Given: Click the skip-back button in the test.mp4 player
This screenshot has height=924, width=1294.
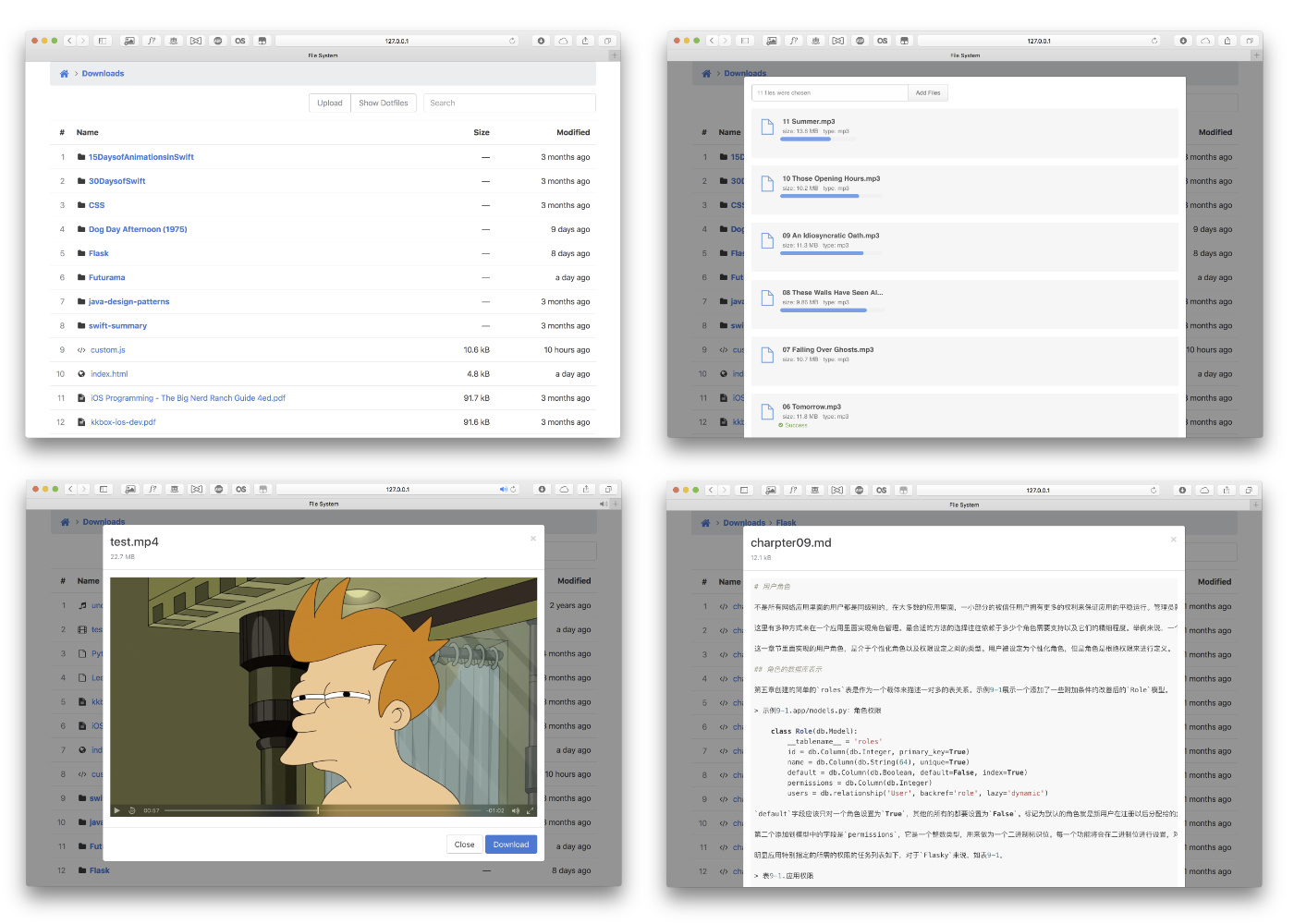Looking at the screenshot, I should 132,810.
